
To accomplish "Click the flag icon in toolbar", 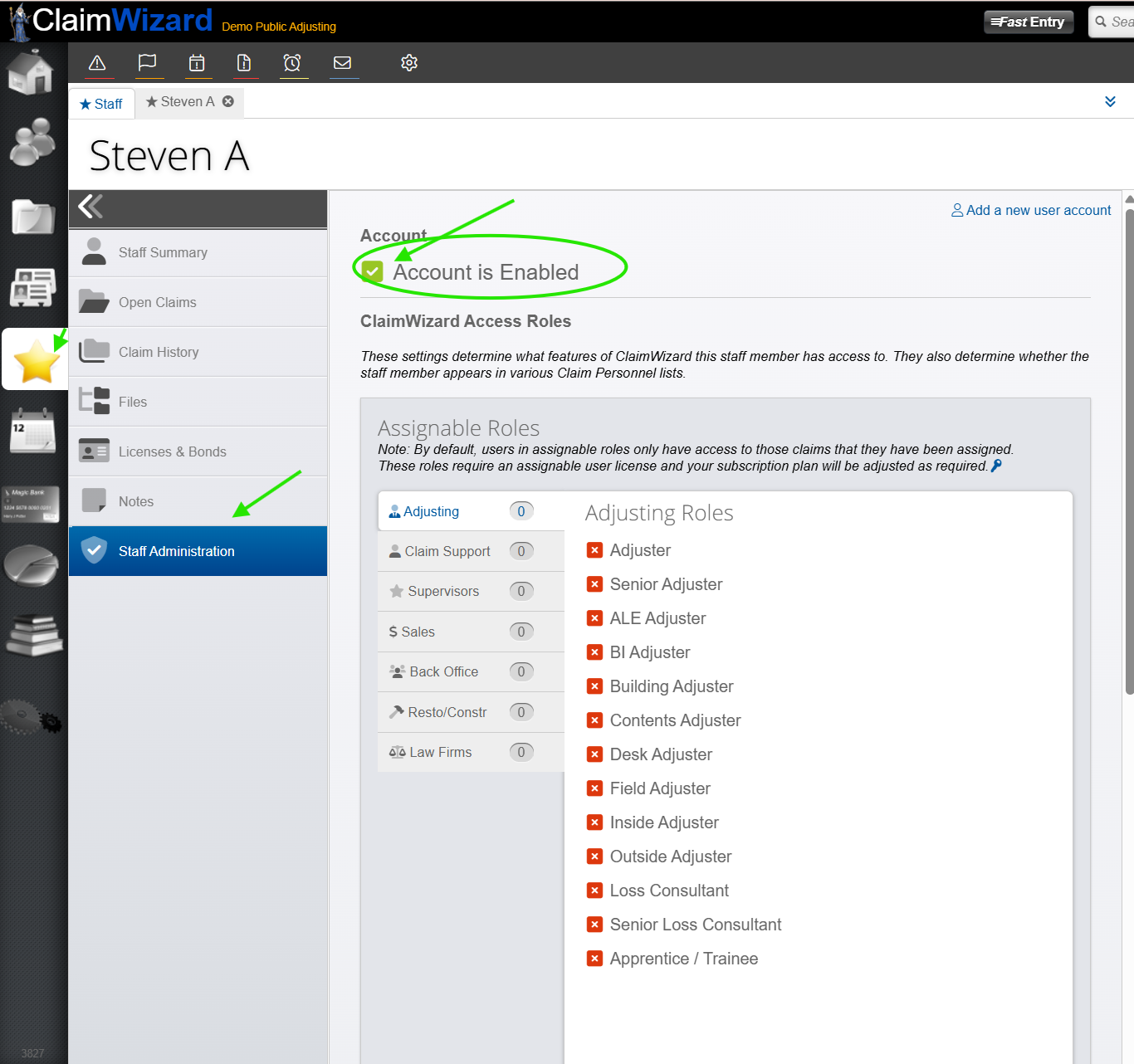I will [x=147, y=63].
